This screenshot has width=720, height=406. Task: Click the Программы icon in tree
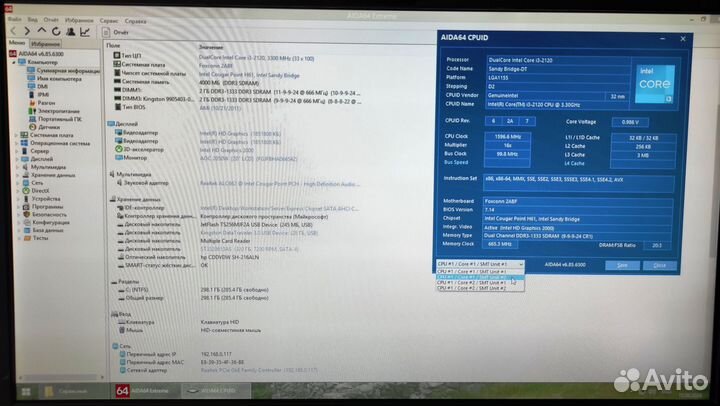(x=26, y=207)
